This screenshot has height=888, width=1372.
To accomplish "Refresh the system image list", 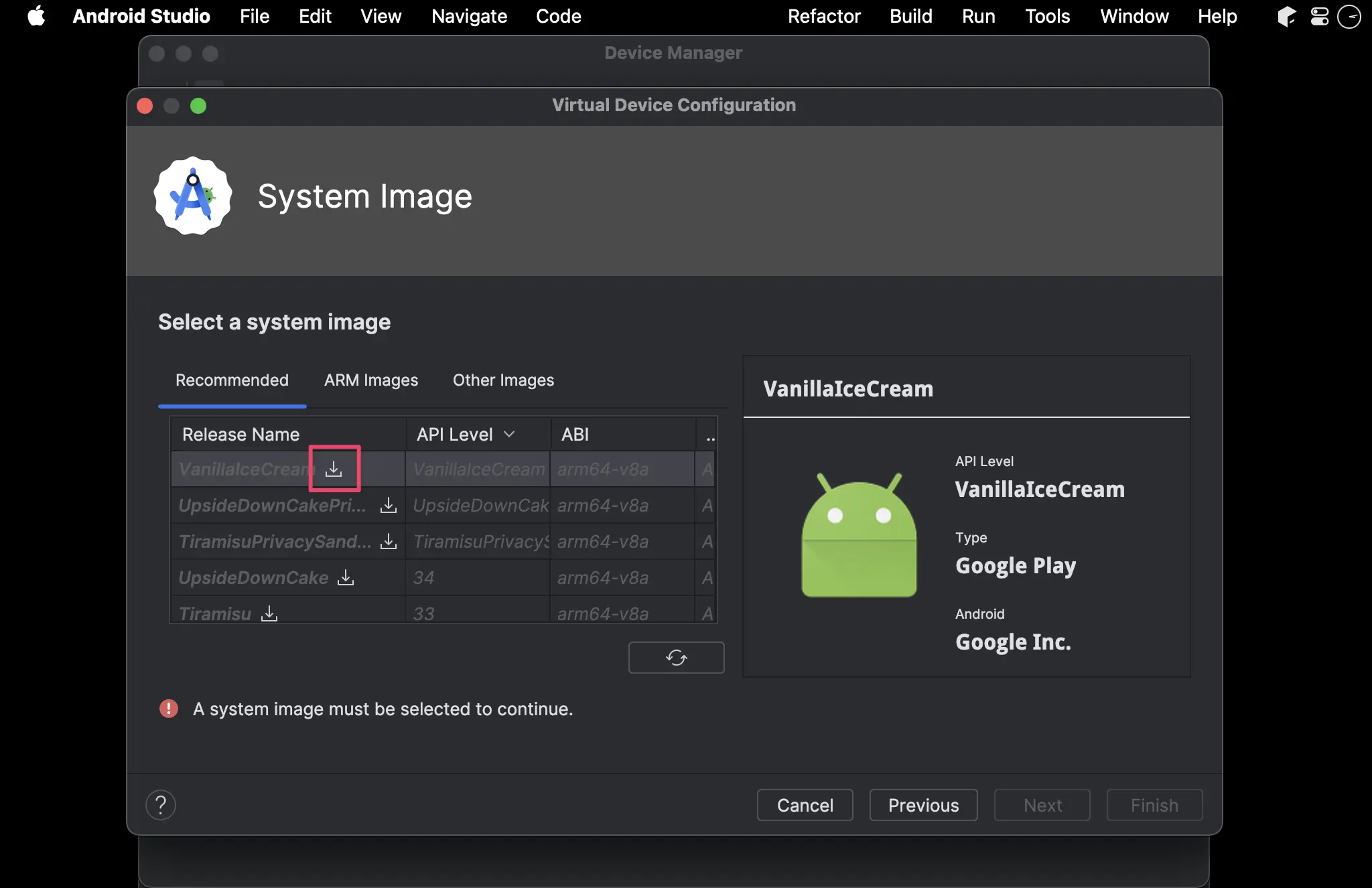I will (x=677, y=658).
